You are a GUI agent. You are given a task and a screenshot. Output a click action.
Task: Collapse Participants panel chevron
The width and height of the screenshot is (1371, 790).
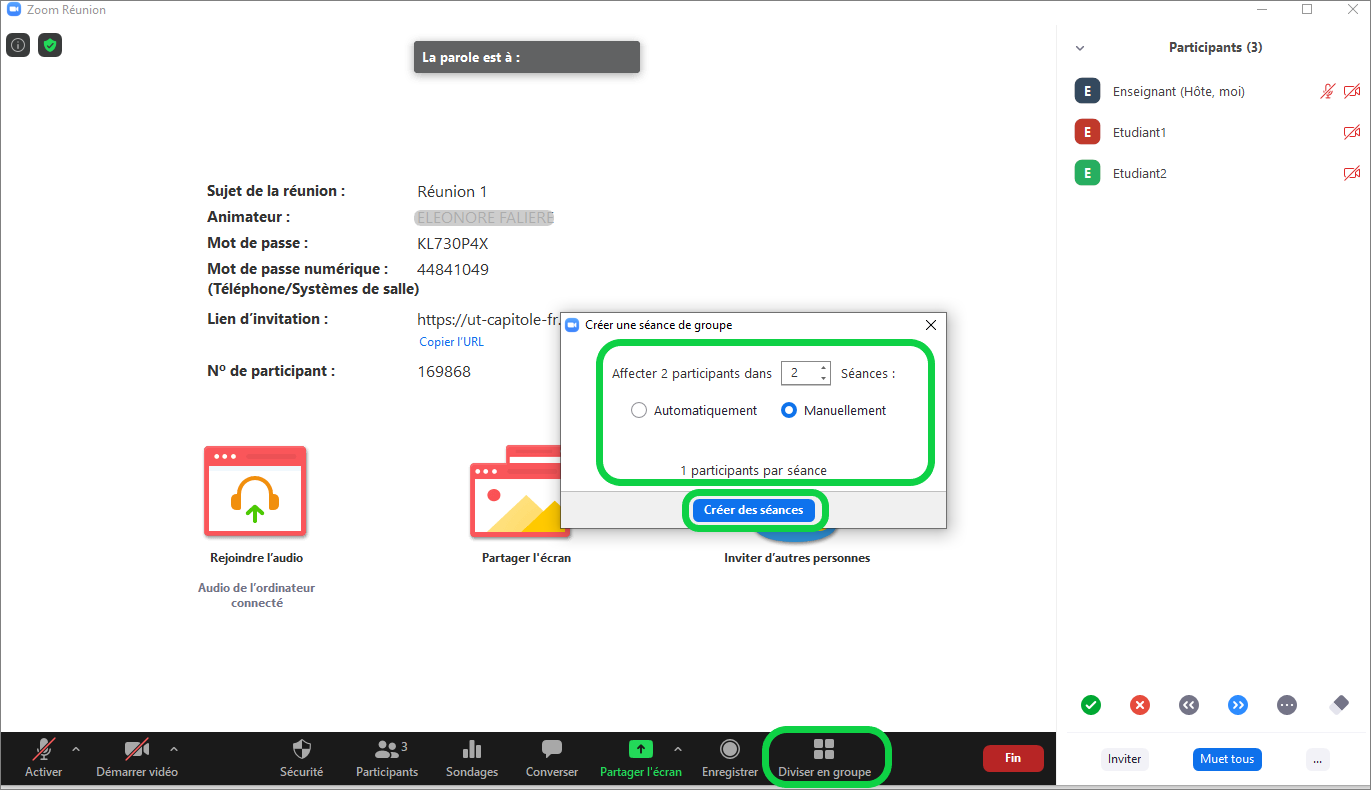1080,48
